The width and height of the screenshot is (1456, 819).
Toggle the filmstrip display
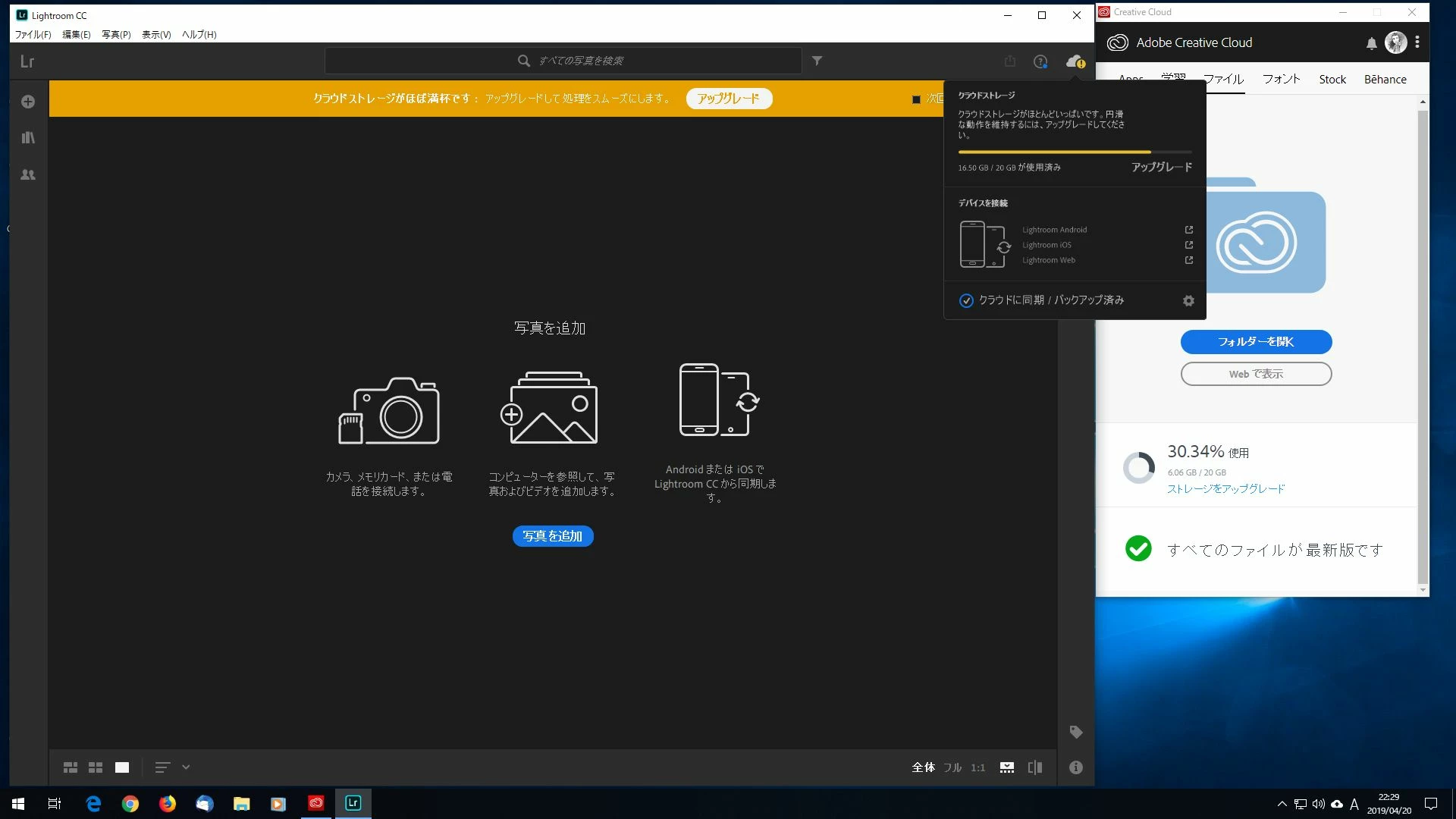[x=1007, y=767]
